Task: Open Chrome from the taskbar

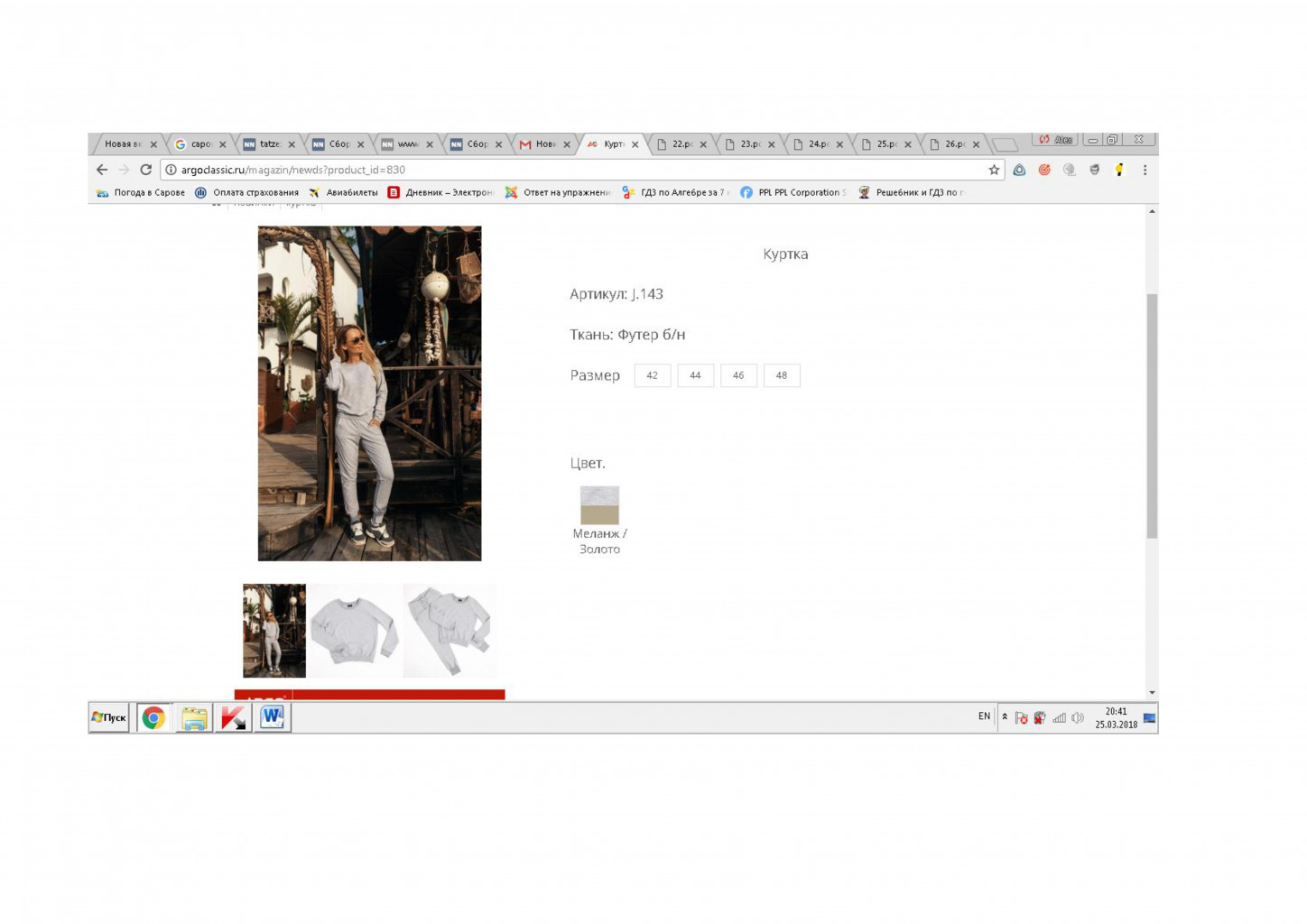Action: (153, 717)
